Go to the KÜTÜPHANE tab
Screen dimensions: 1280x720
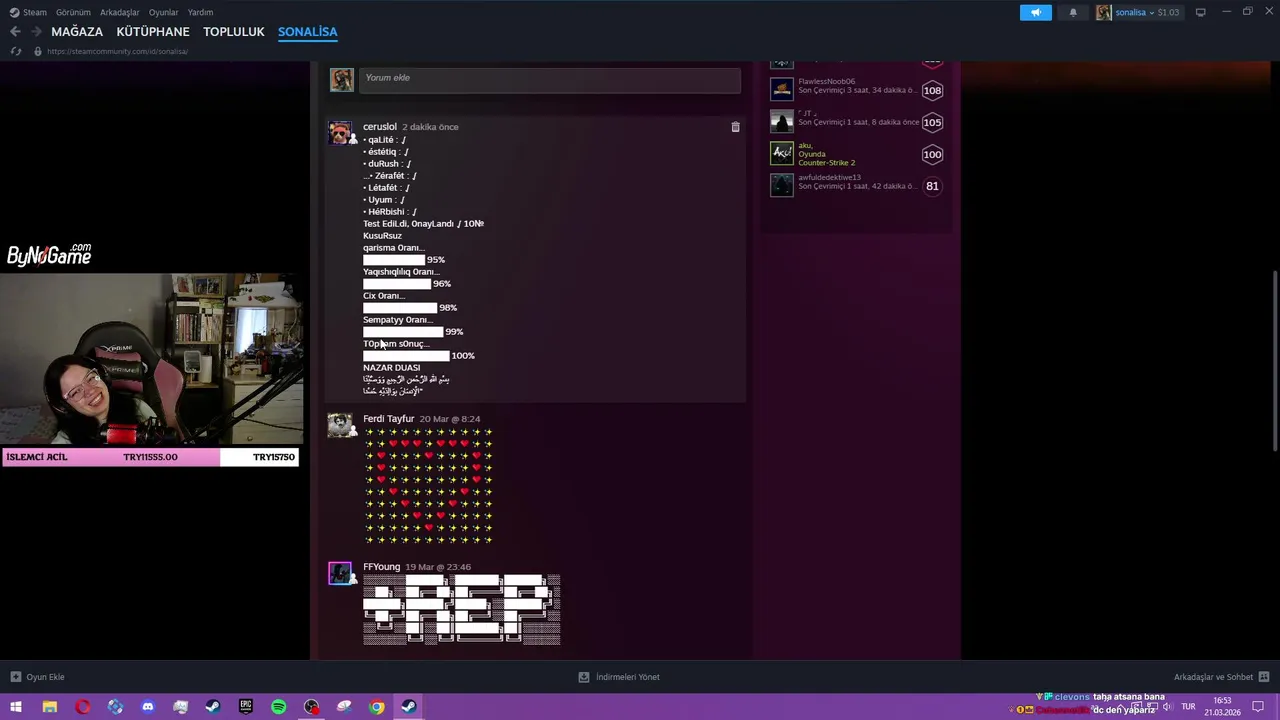153,32
